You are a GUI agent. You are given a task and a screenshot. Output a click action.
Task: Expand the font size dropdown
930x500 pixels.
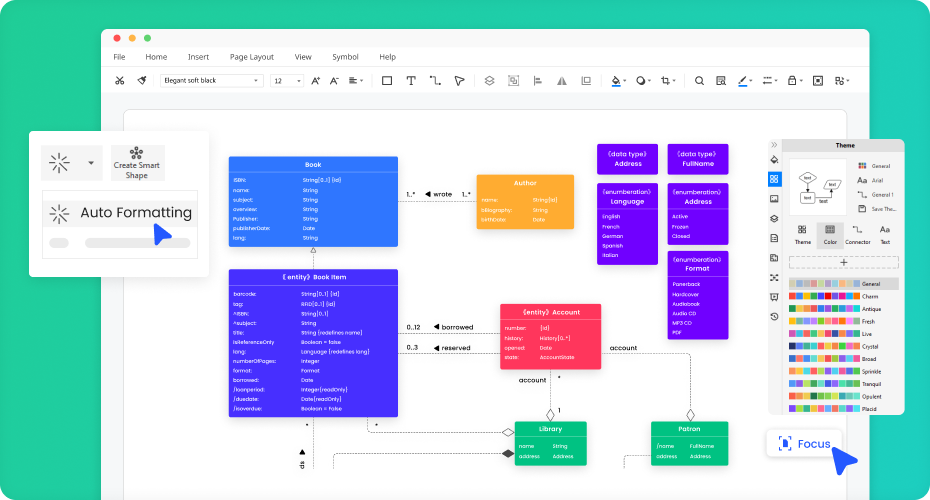click(x=287, y=80)
